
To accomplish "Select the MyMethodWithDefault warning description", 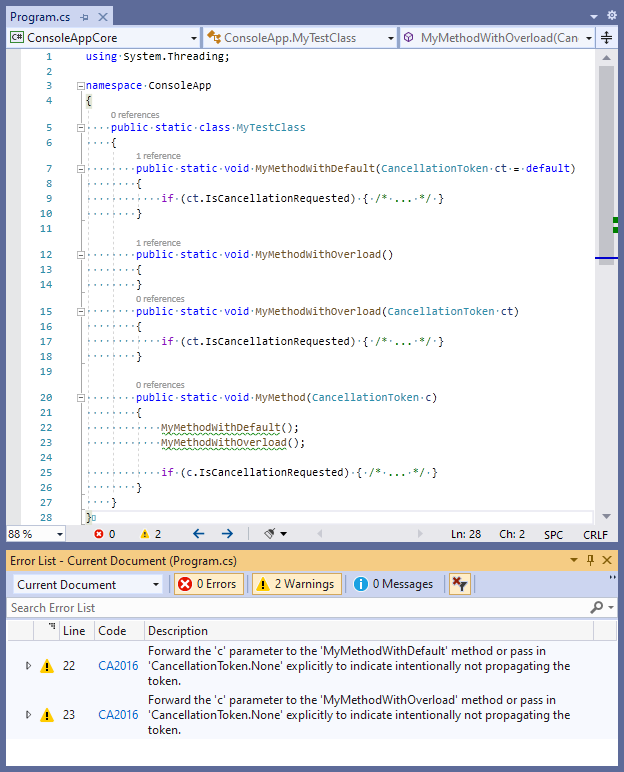I will (359, 666).
